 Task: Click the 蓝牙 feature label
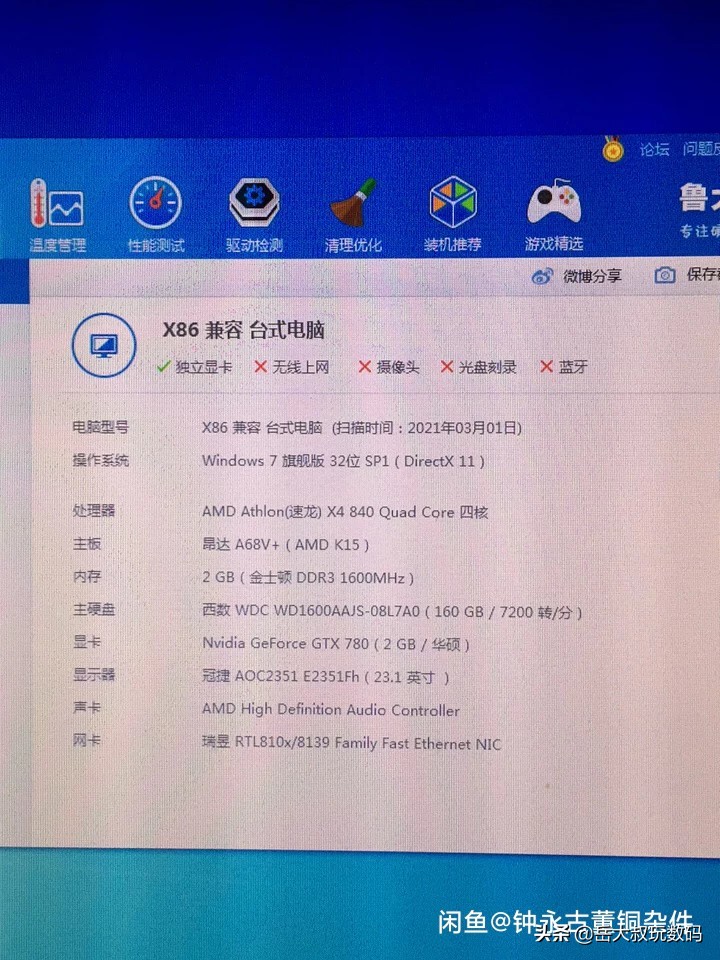(572, 367)
